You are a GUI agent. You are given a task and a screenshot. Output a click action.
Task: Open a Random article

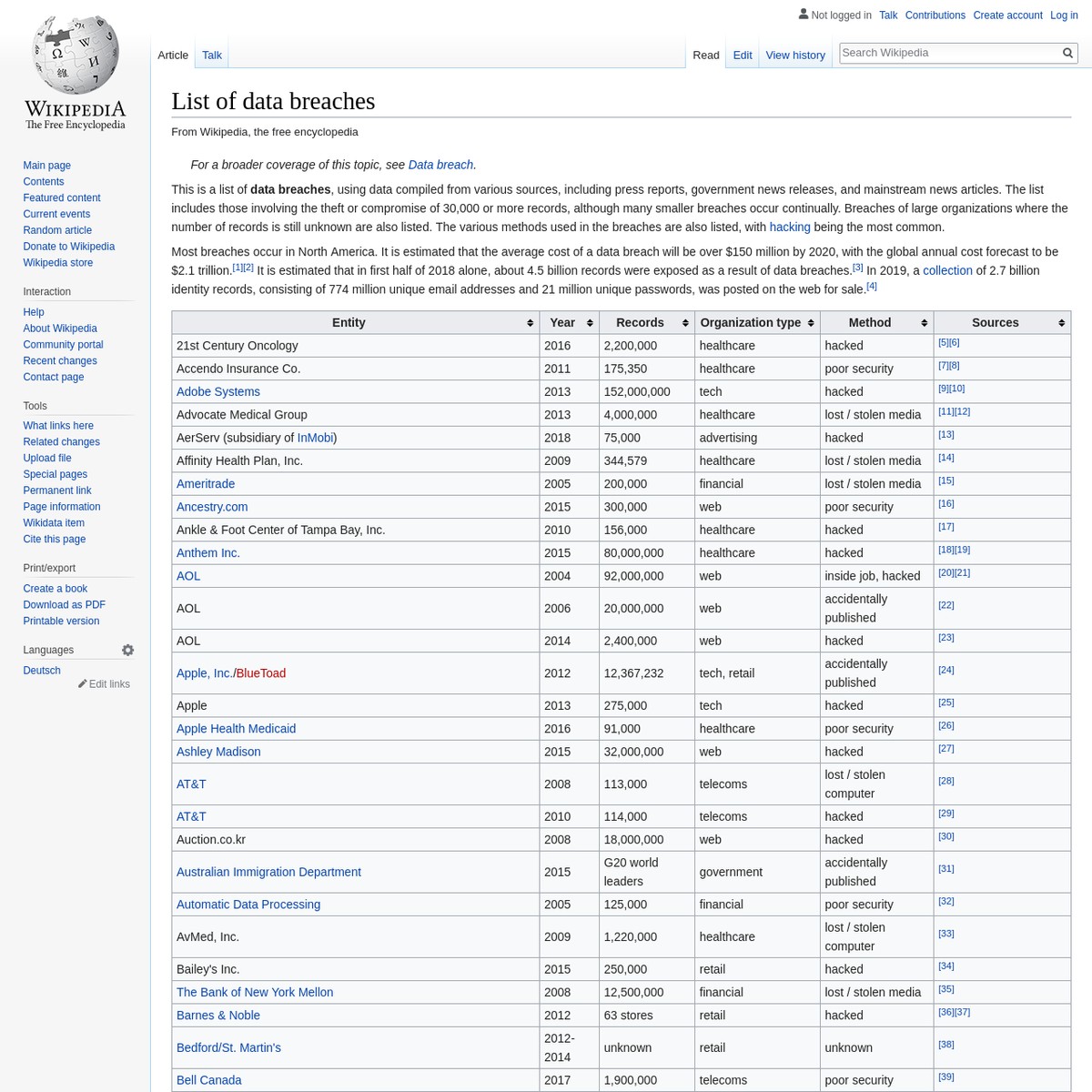click(x=57, y=230)
